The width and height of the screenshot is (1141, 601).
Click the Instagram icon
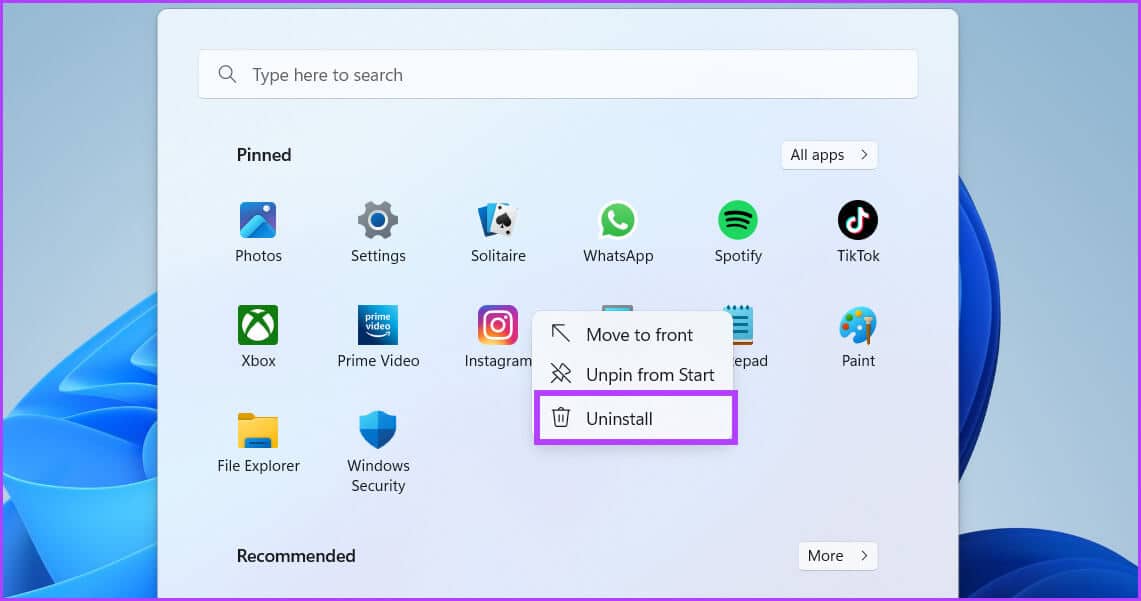coord(498,325)
